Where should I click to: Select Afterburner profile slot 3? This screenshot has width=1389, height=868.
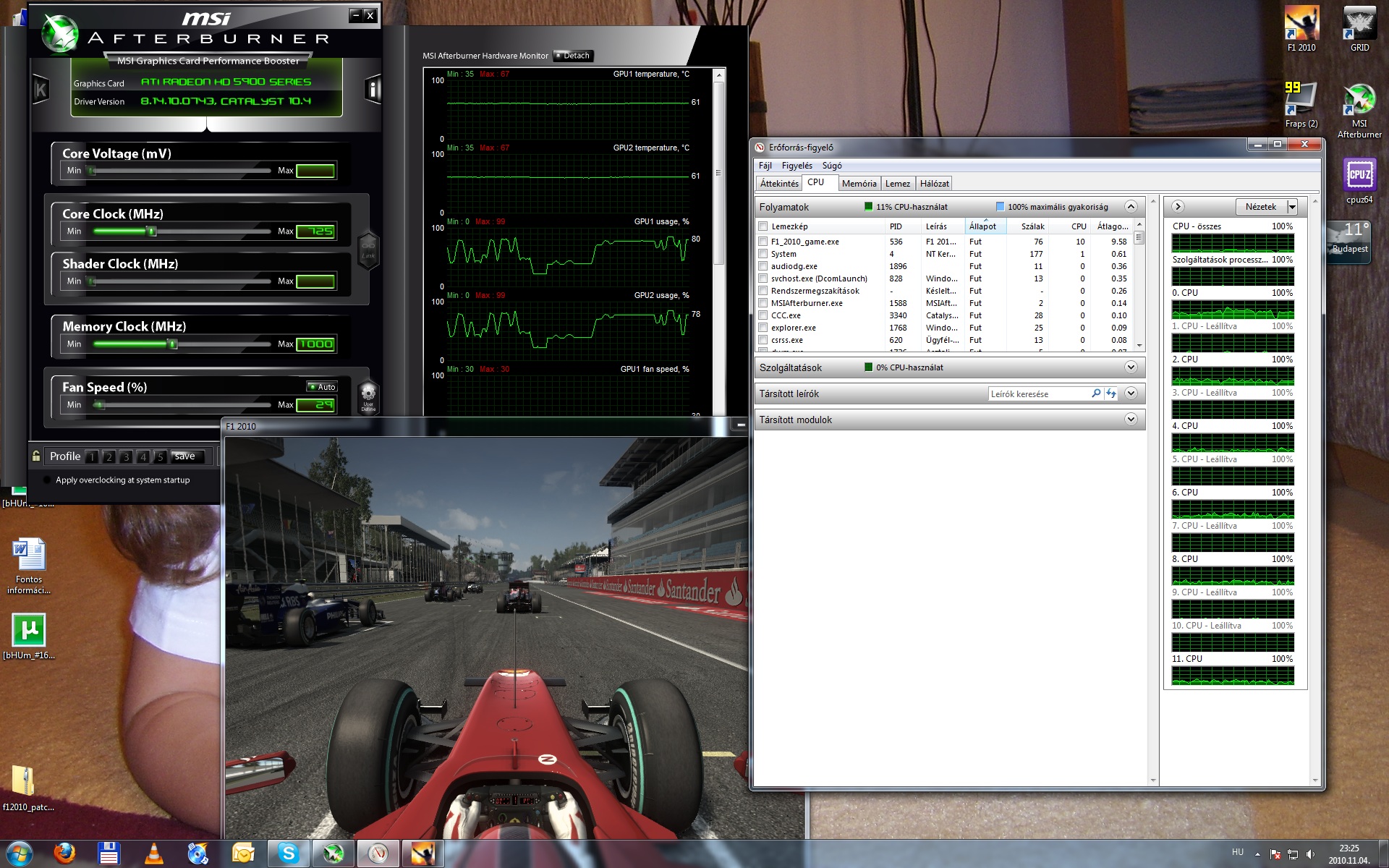(126, 456)
